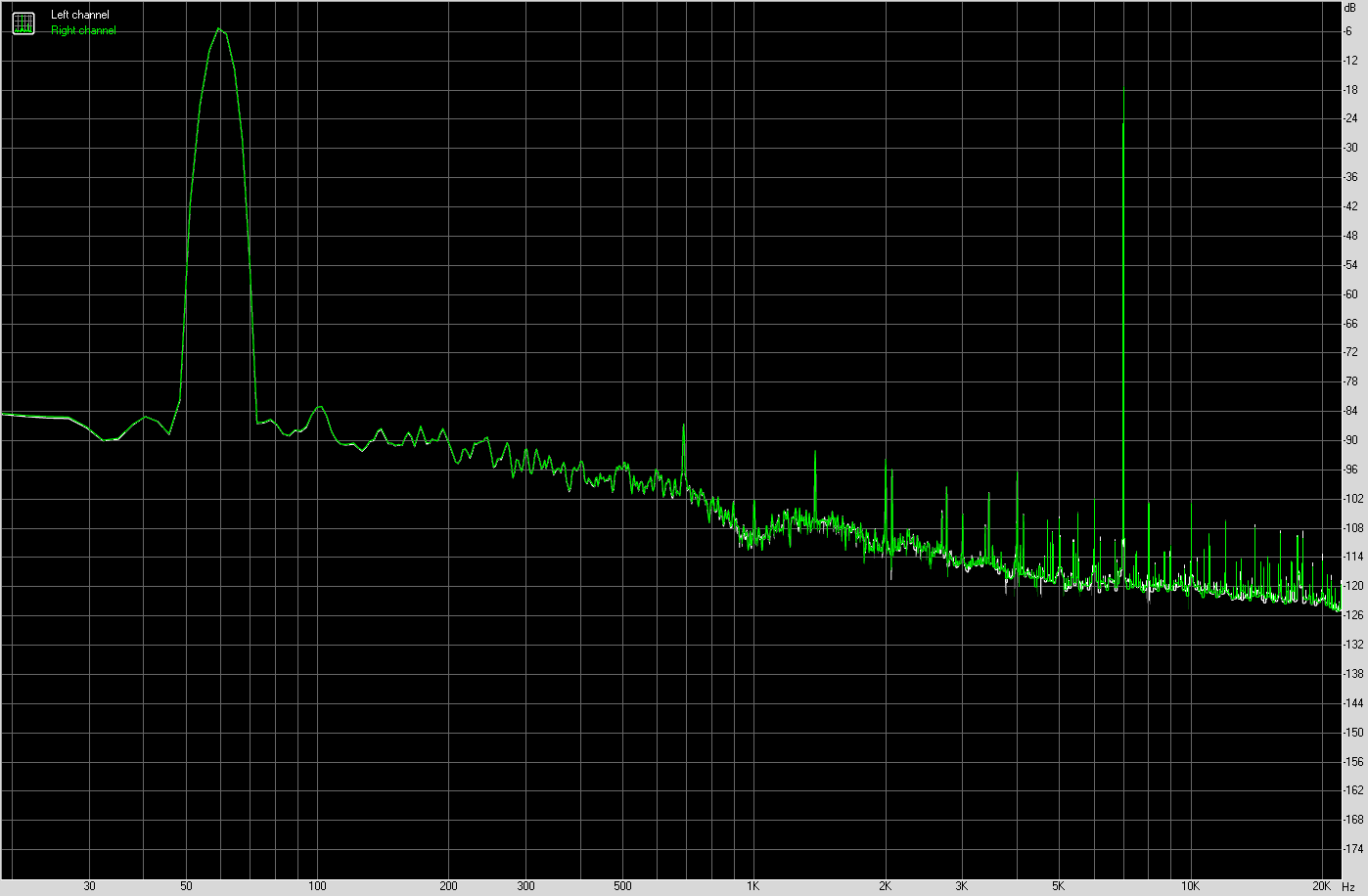Viewport: 1368px width, 896px height.
Task: Click the spectrum graph legend icon
Action: click(x=23, y=22)
